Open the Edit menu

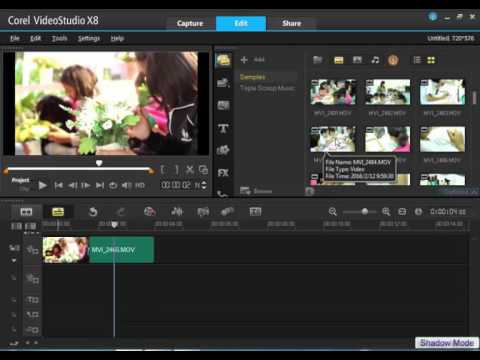[x=35, y=39]
